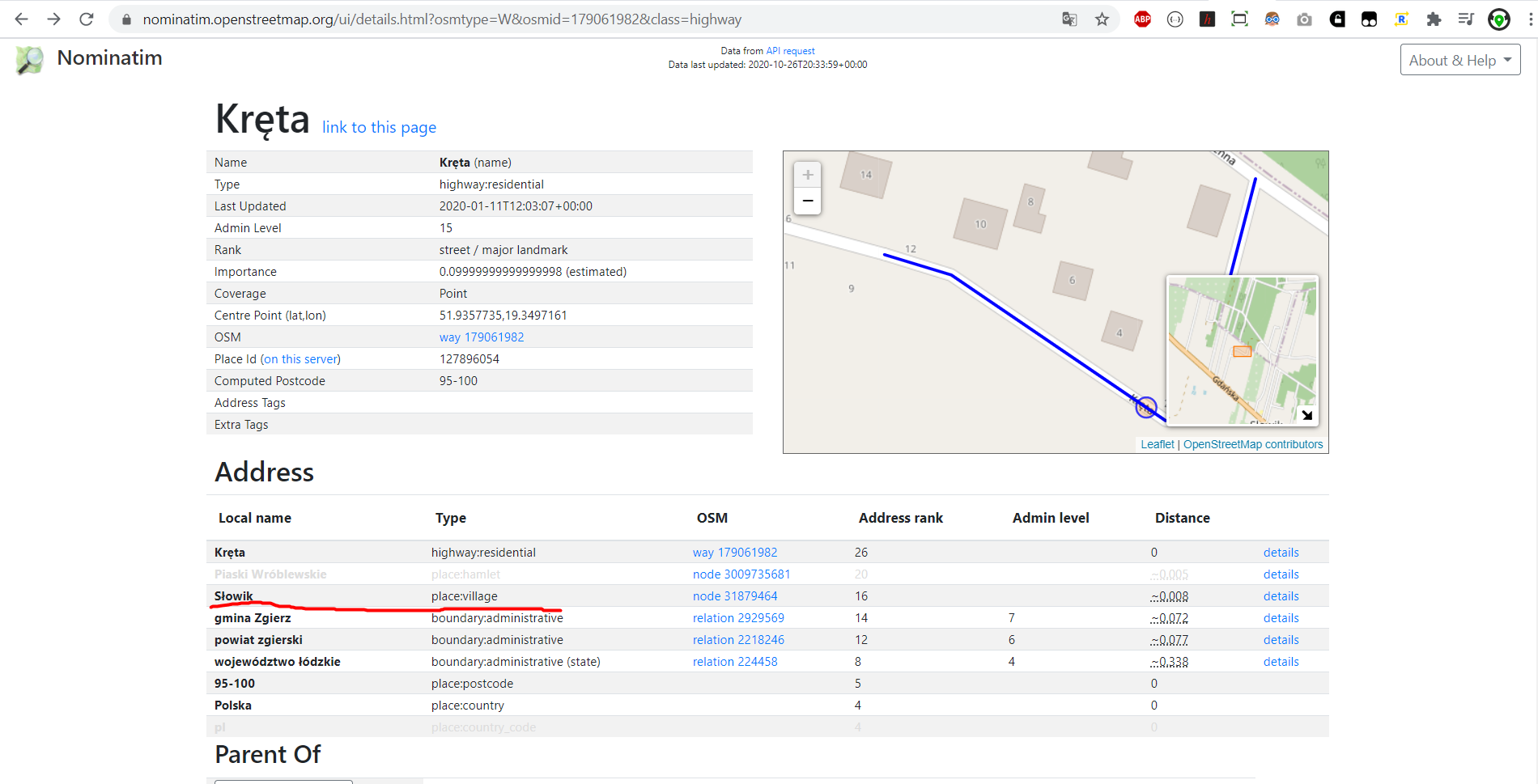
Task: Follow 'on this server' link
Action: [300, 359]
